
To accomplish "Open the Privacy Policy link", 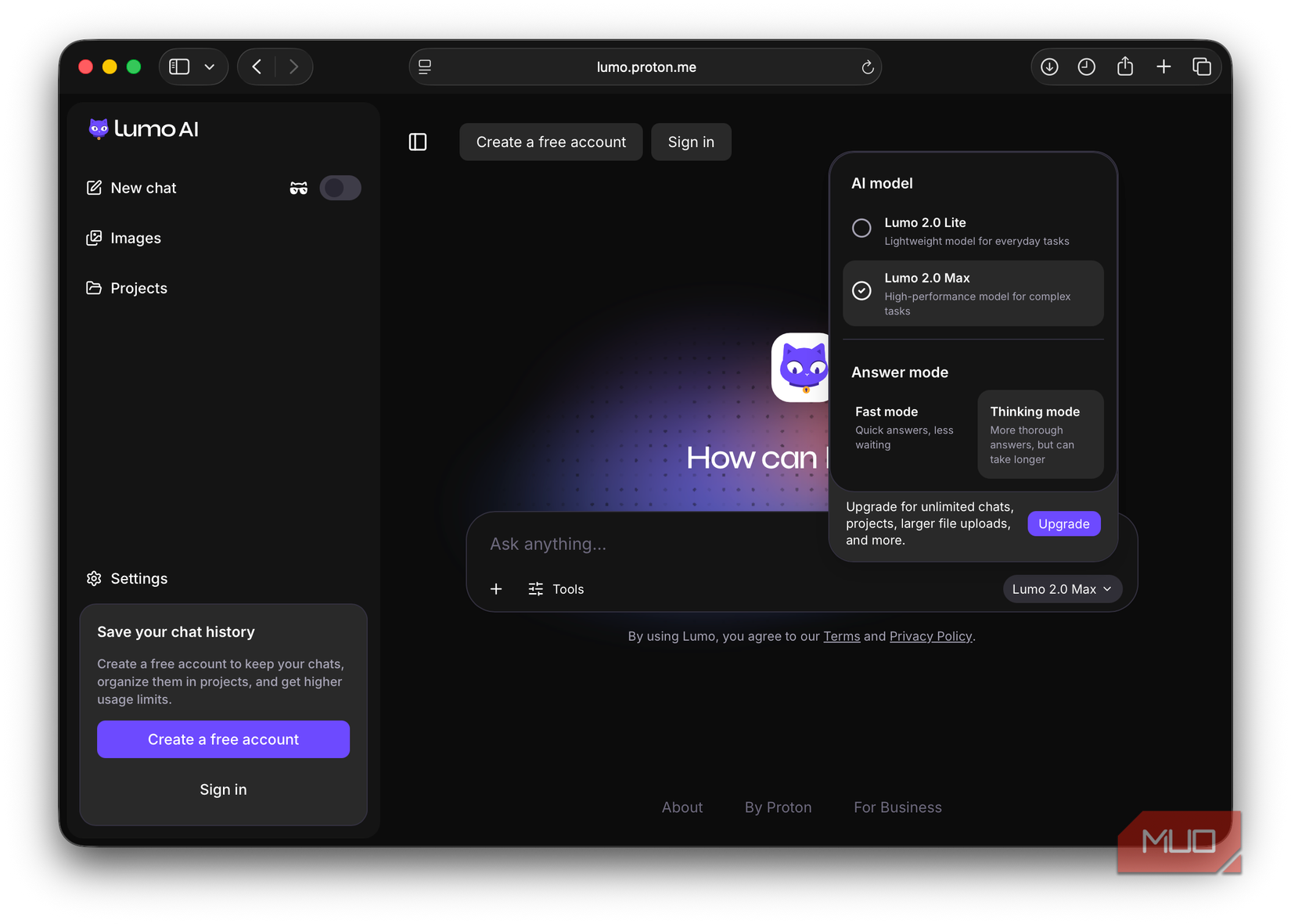I will coord(930,636).
